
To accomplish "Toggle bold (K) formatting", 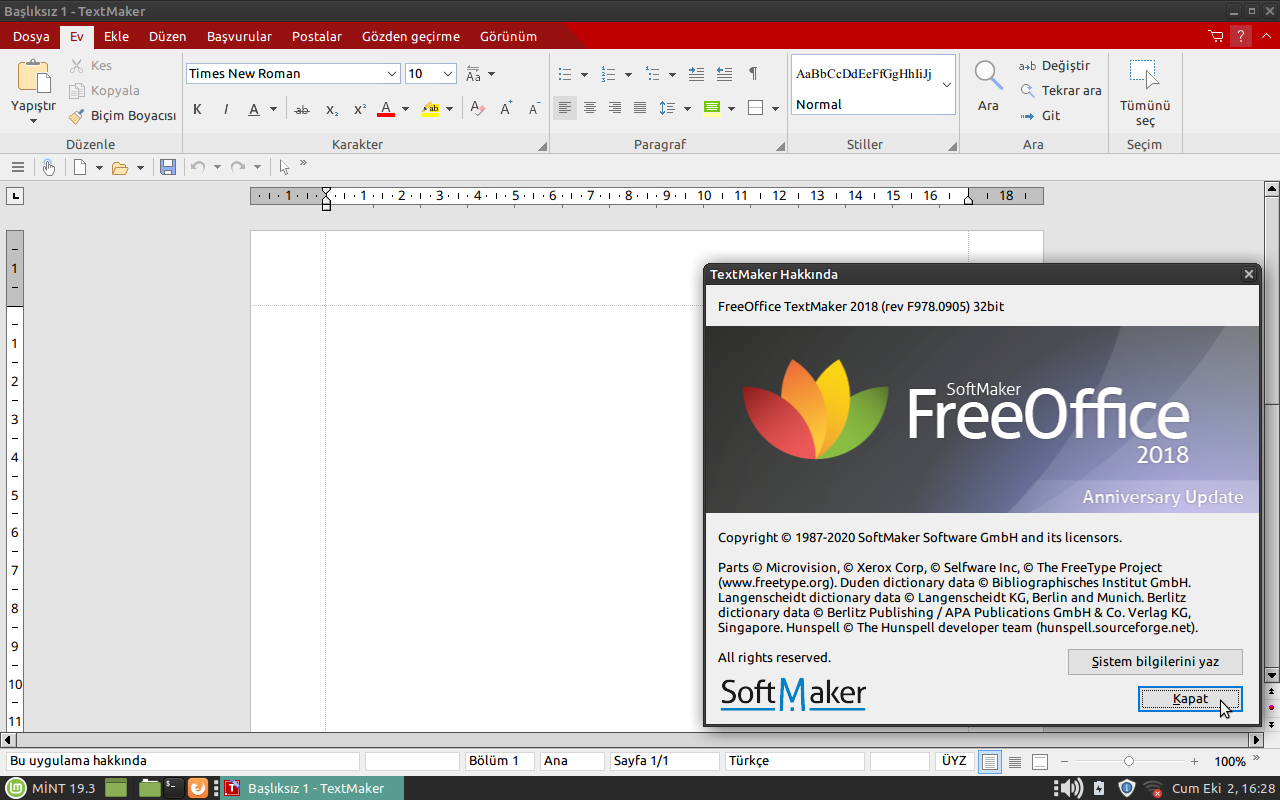I will pyautogui.click(x=198, y=109).
